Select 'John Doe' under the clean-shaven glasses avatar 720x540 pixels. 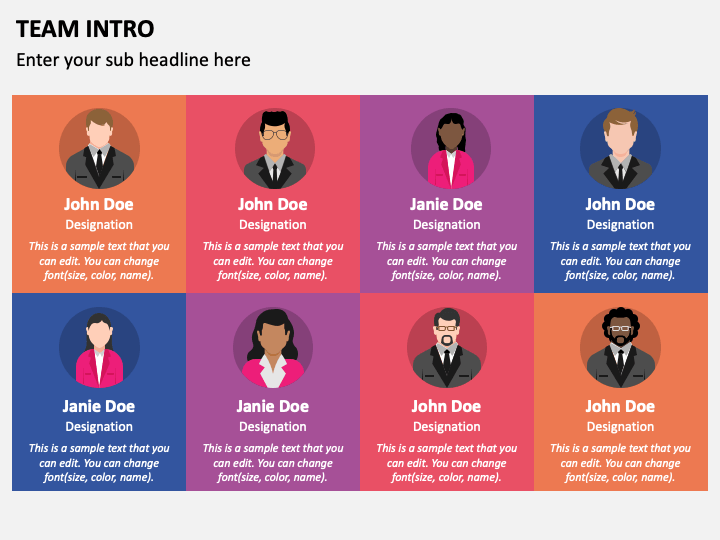(x=273, y=204)
